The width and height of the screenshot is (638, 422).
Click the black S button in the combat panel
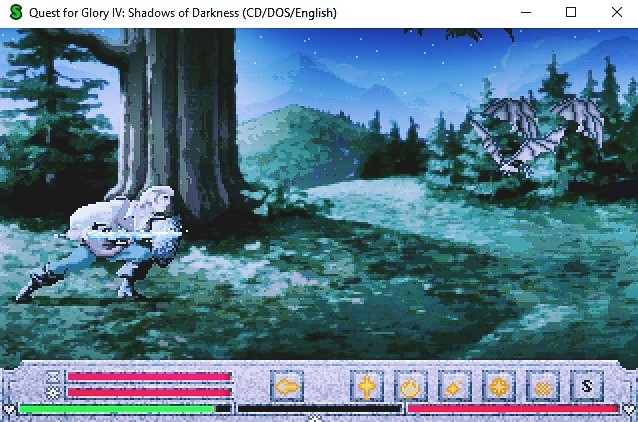pyautogui.click(x=586, y=386)
